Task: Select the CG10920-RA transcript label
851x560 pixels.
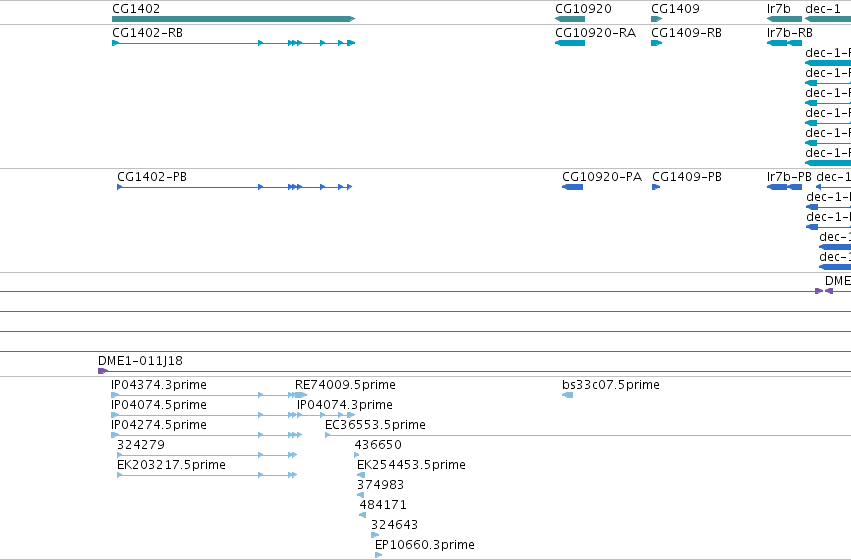Action: 595,33
